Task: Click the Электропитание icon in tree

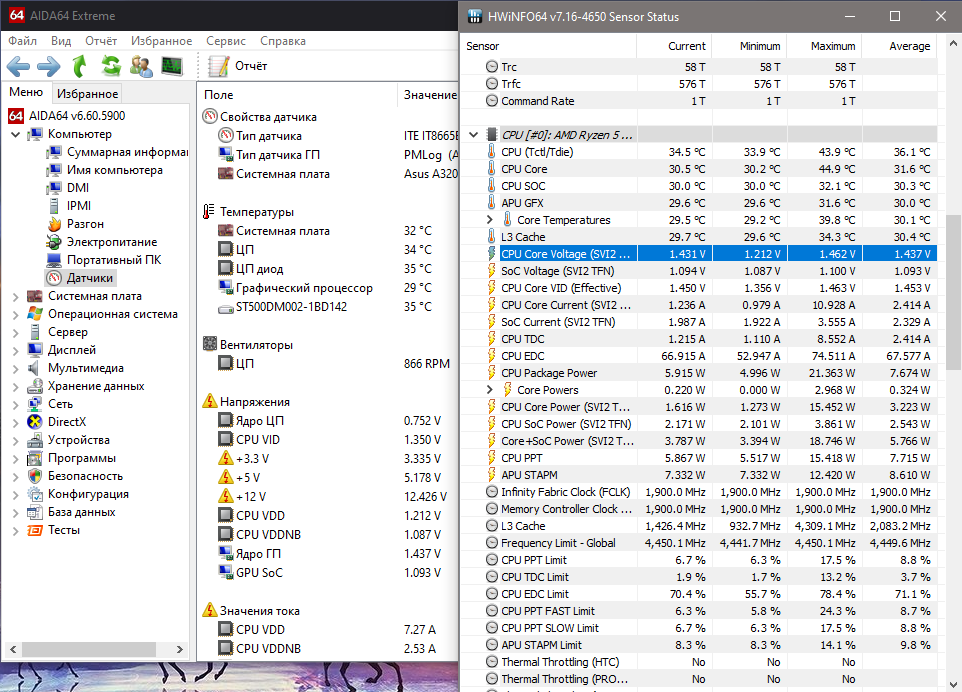Action: pos(54,242)
